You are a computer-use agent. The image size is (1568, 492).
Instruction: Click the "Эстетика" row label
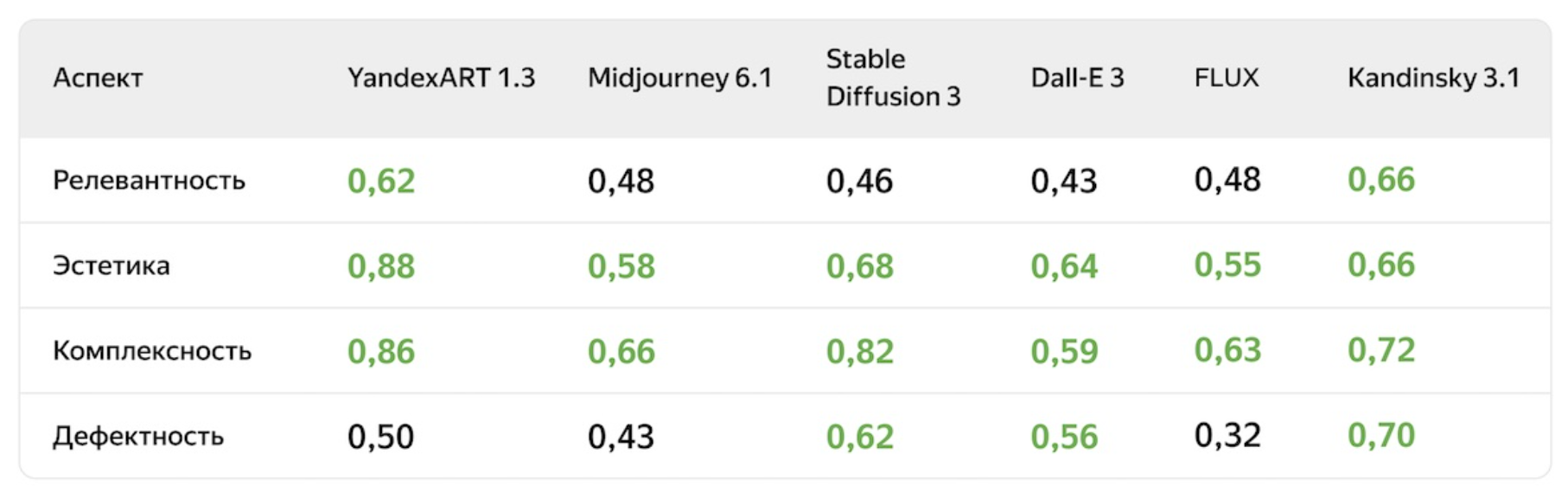coord(111,265)
